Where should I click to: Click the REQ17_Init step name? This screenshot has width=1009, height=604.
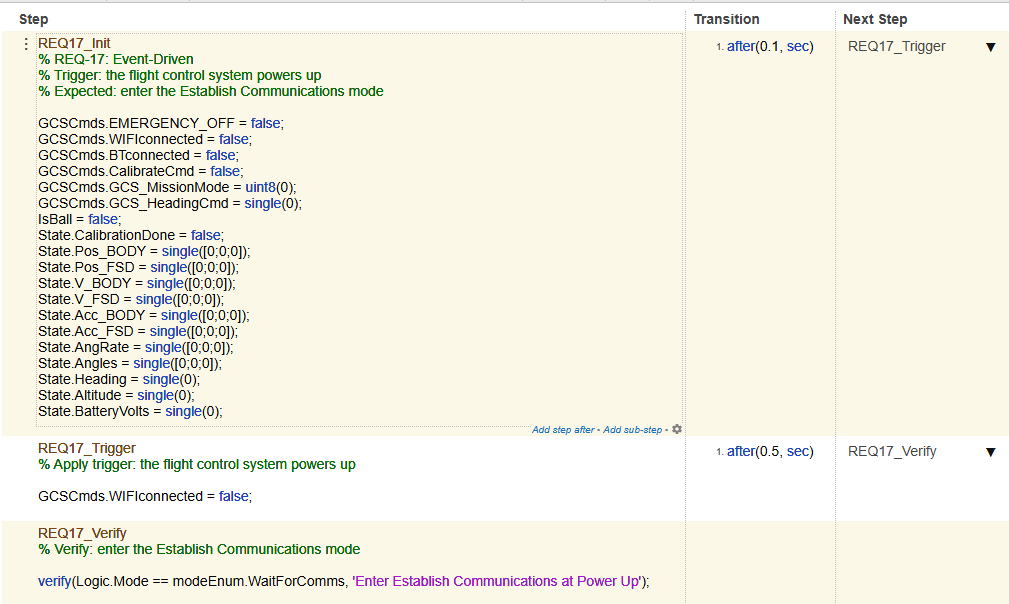[x=74, y=43]
